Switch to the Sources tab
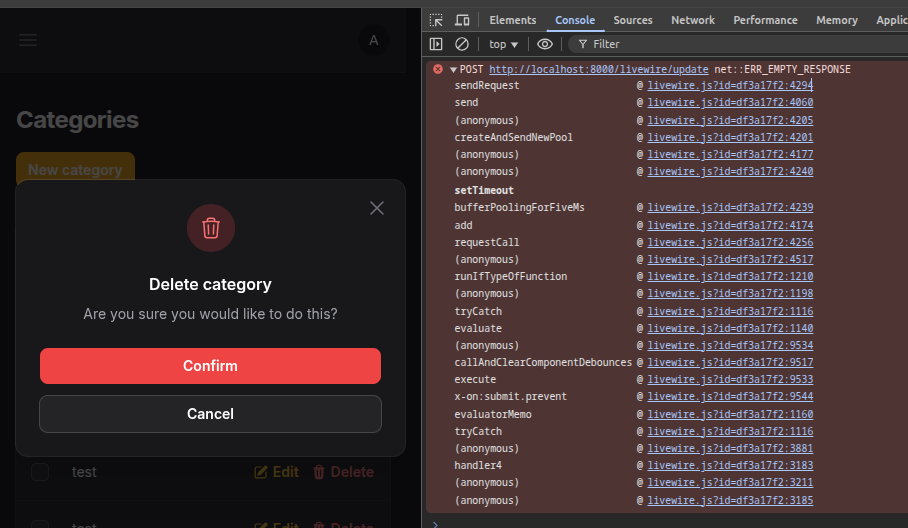 [633, 20]
